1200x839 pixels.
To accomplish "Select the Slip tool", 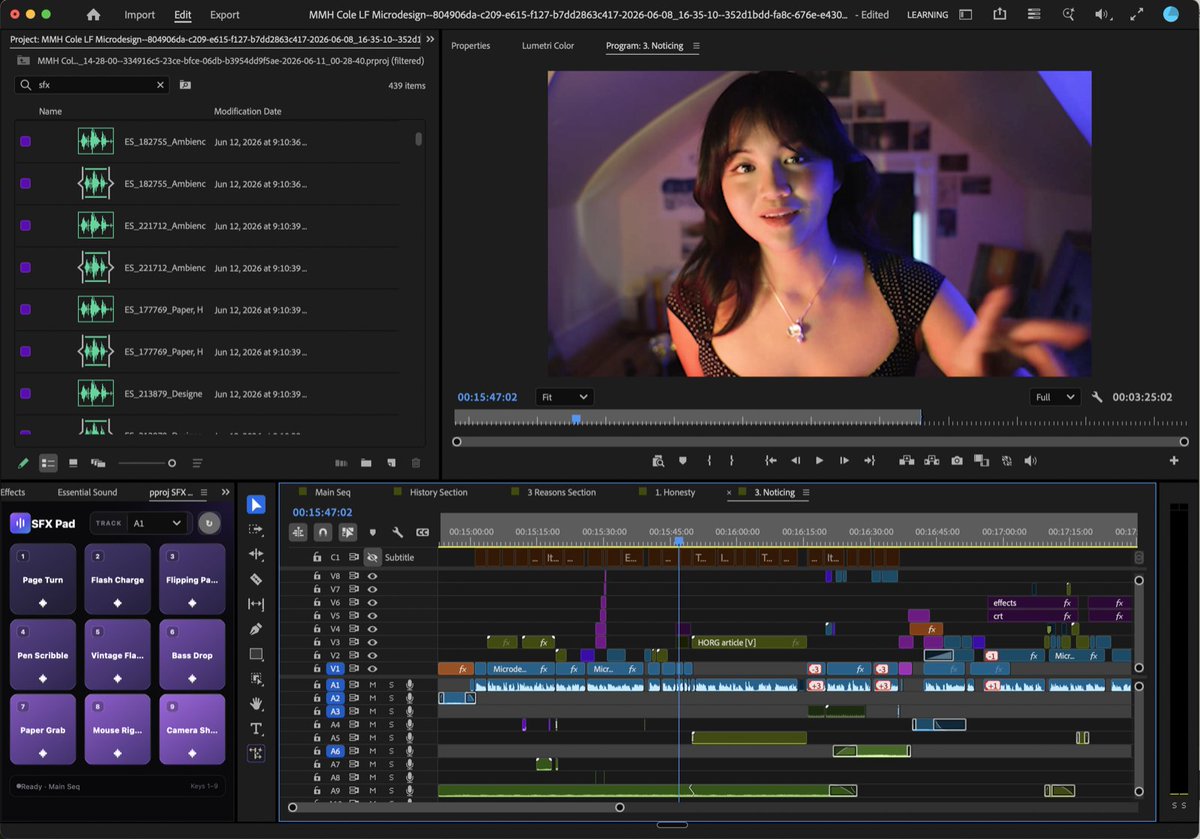I will pos(256,604).
